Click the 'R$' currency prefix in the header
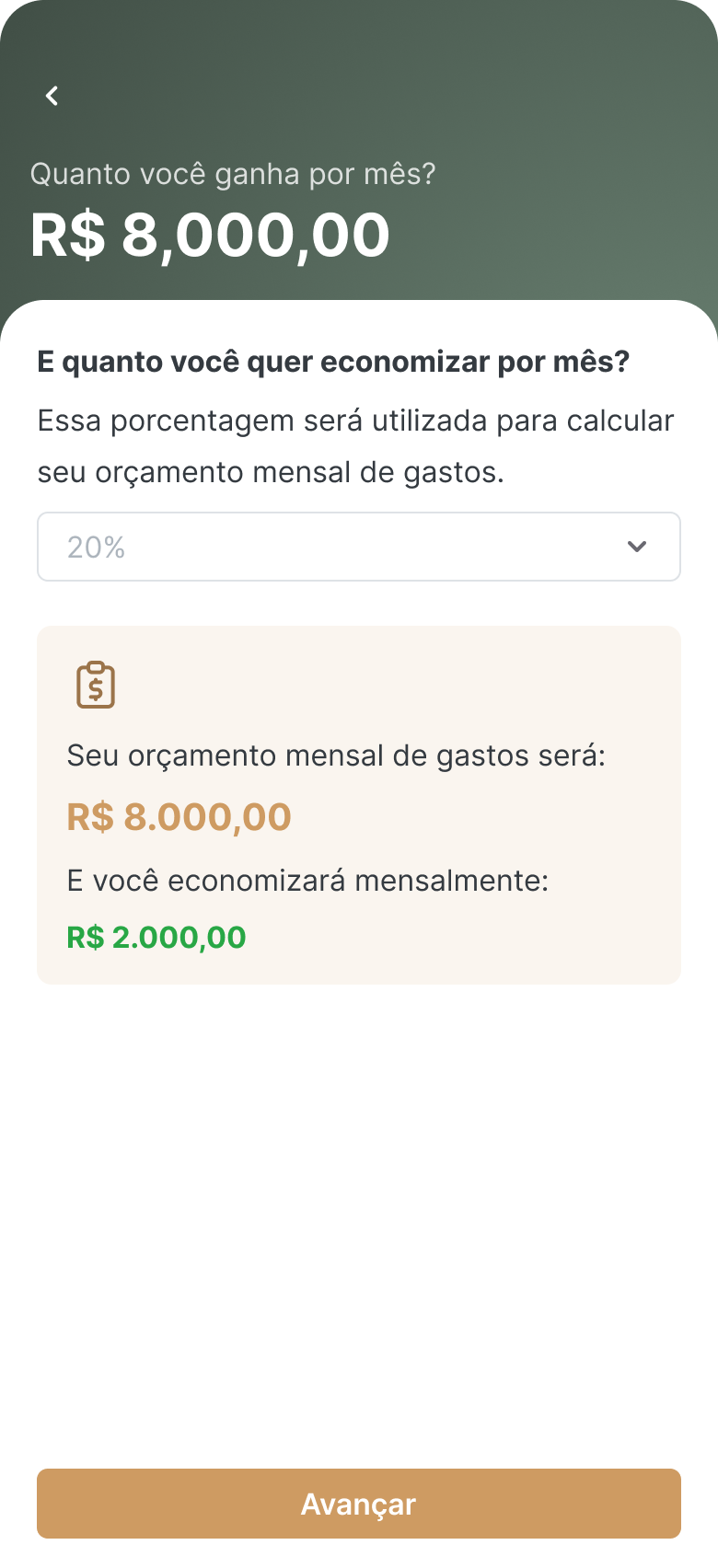 coord(68,236)
